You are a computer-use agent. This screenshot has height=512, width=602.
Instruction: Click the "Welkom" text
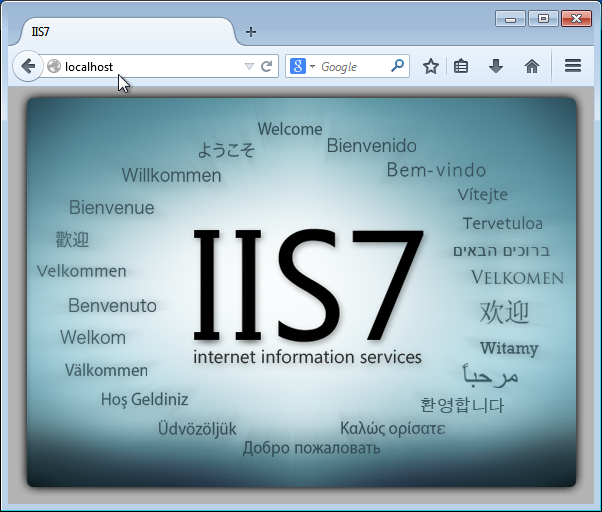tap(93, 338)
